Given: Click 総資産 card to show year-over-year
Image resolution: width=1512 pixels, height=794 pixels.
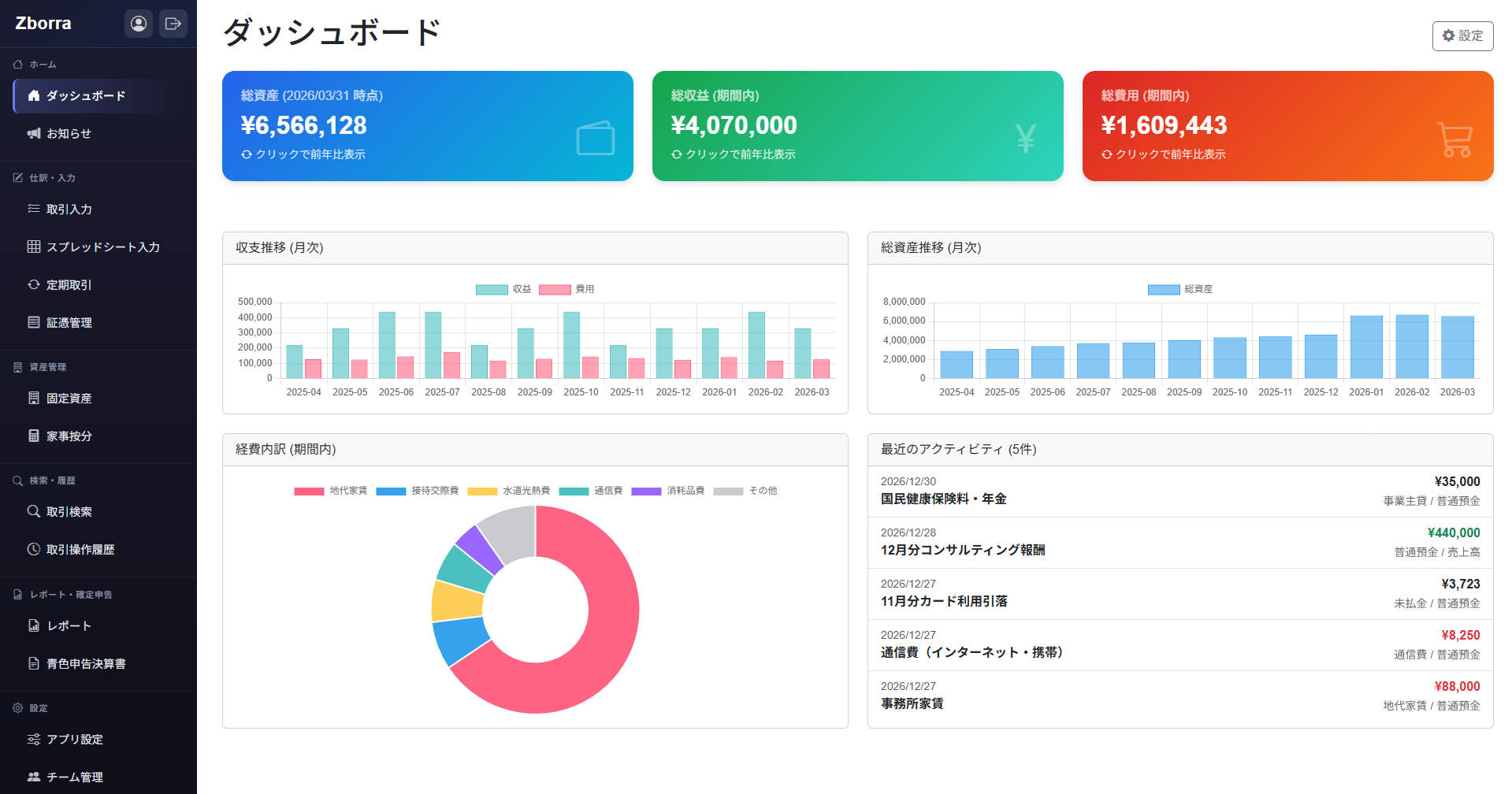Looking at the screenshot, I should coord(427,126).
